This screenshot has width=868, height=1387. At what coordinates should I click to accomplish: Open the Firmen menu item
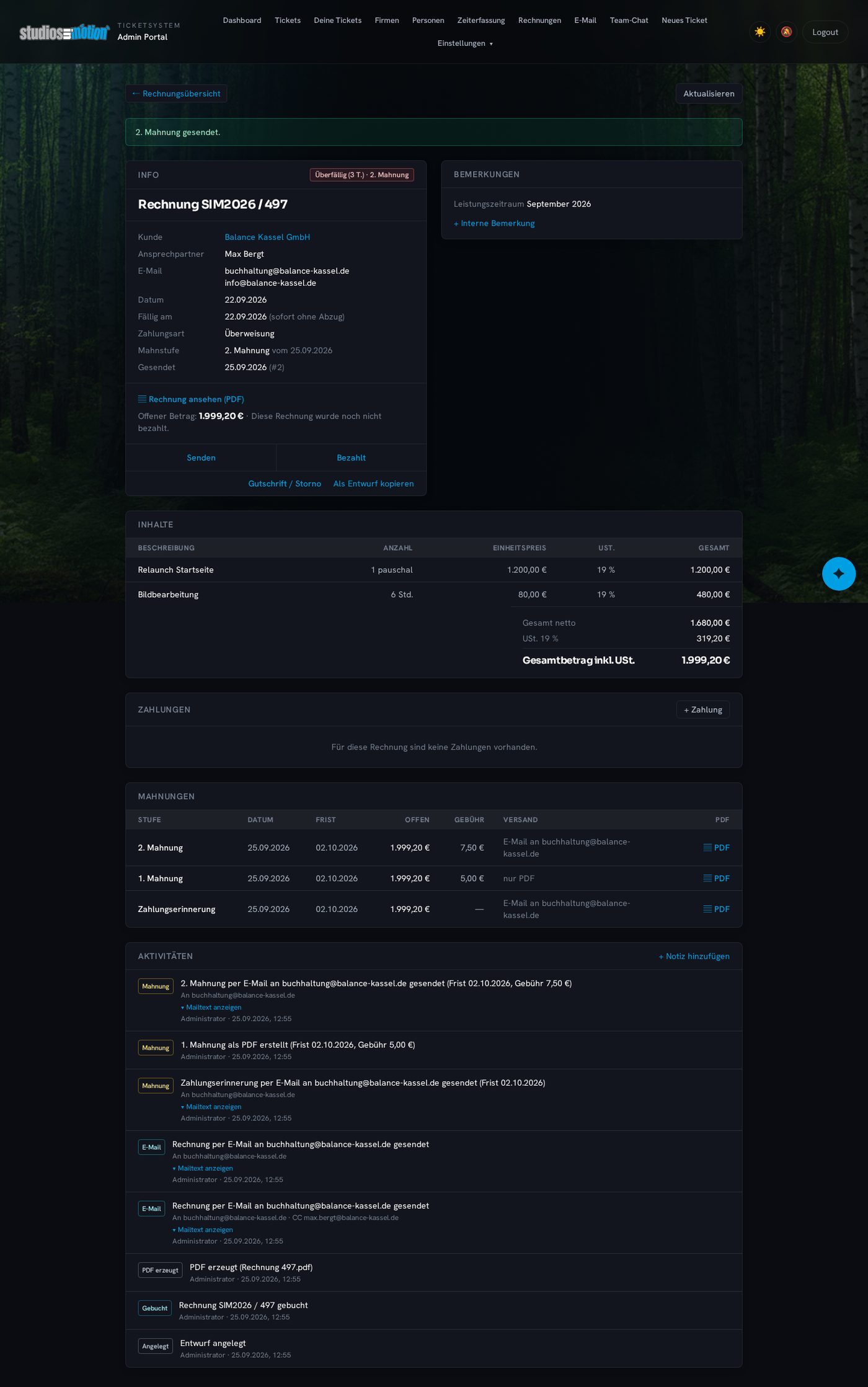[x=387, y=20]
